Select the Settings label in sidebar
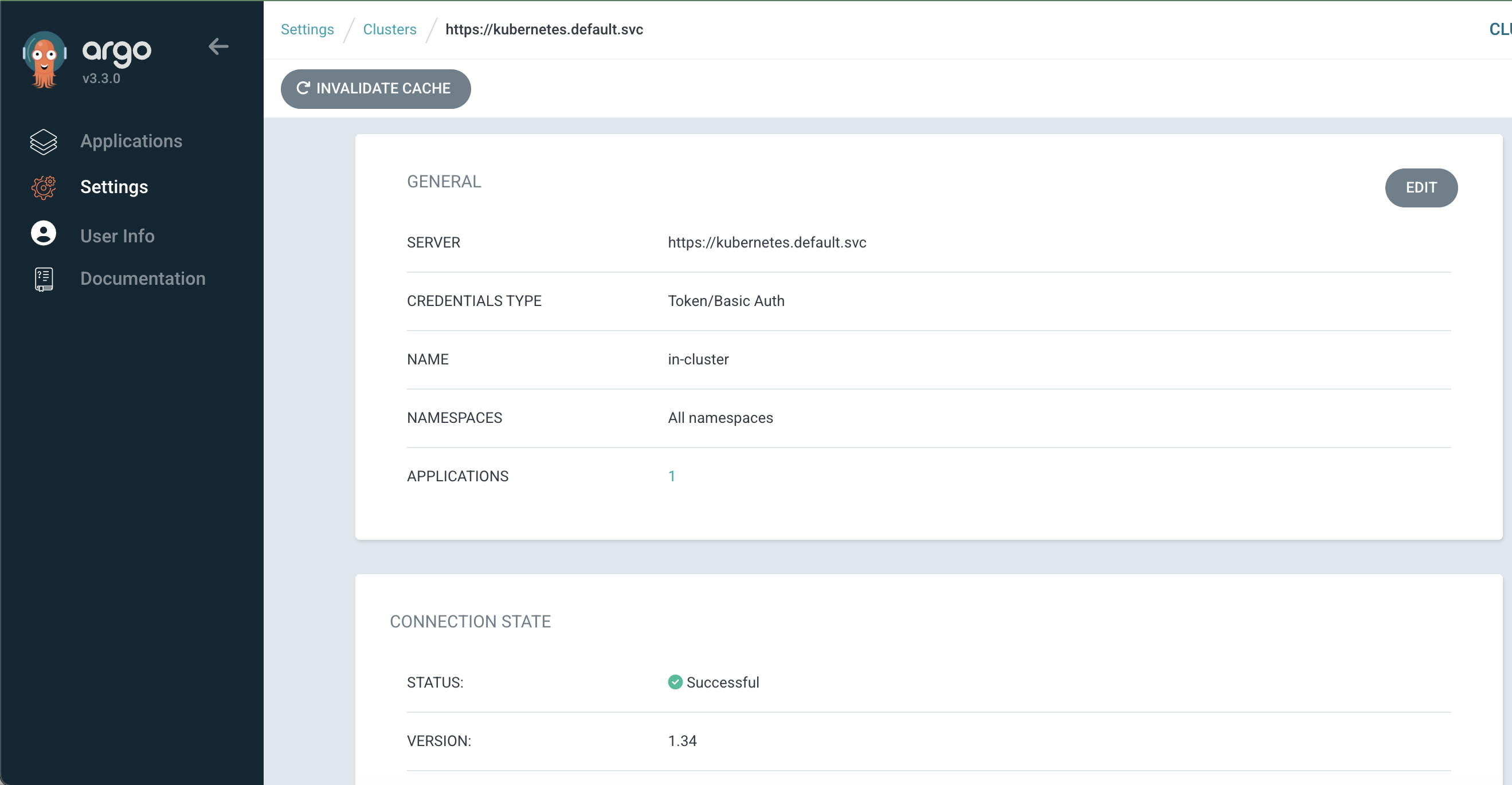 (x=114, y=187)
